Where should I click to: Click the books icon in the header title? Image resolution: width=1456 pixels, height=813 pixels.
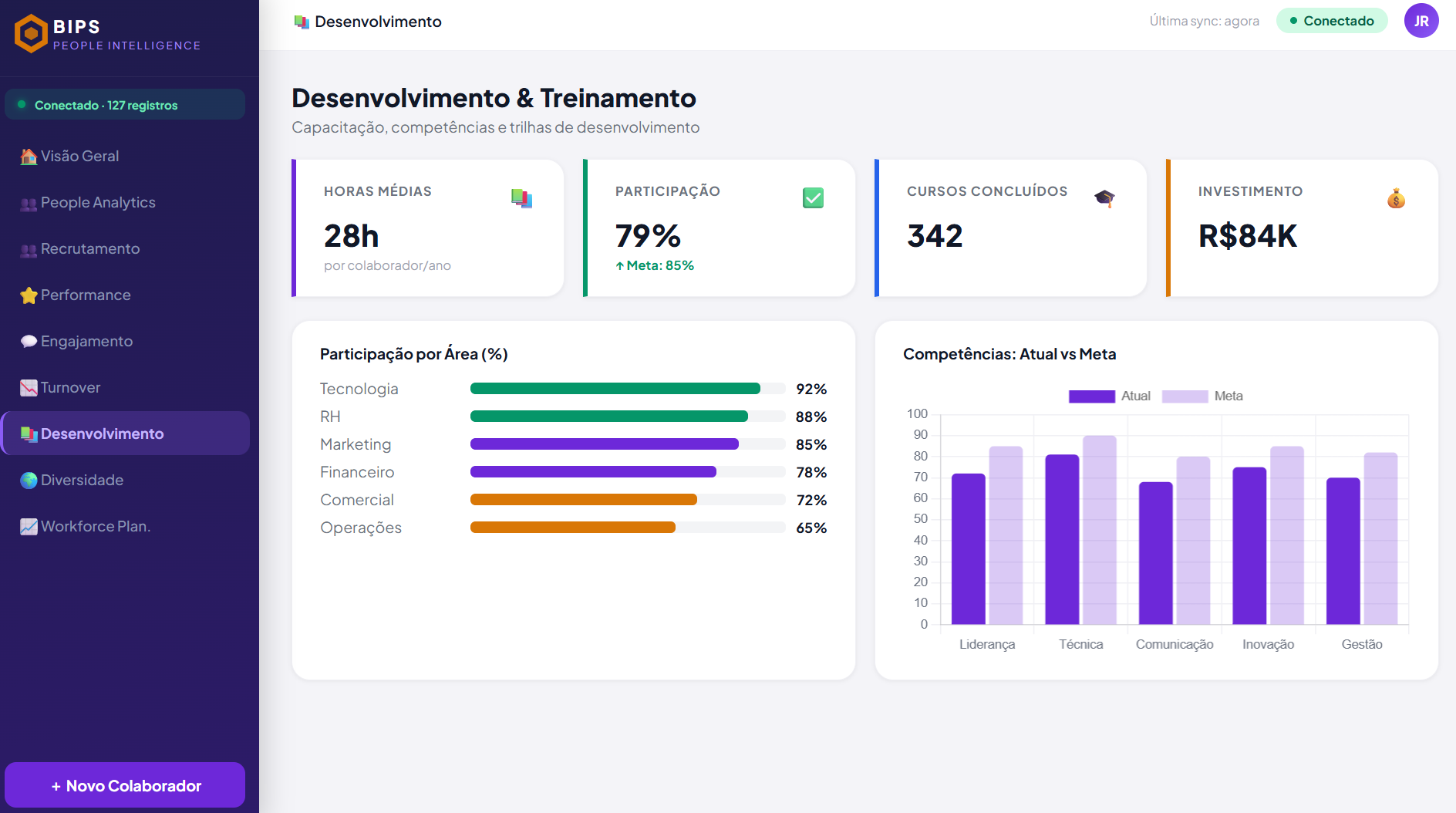302,22
